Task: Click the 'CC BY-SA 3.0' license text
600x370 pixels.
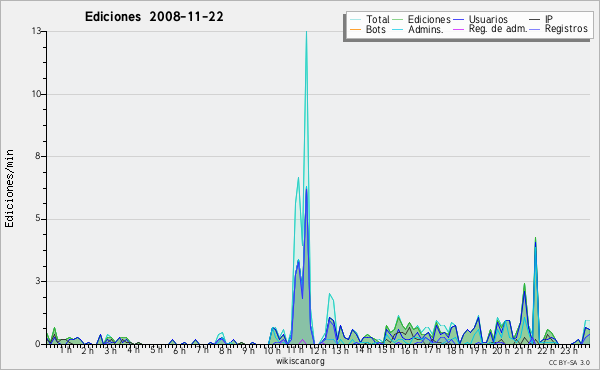Action: 569,362
